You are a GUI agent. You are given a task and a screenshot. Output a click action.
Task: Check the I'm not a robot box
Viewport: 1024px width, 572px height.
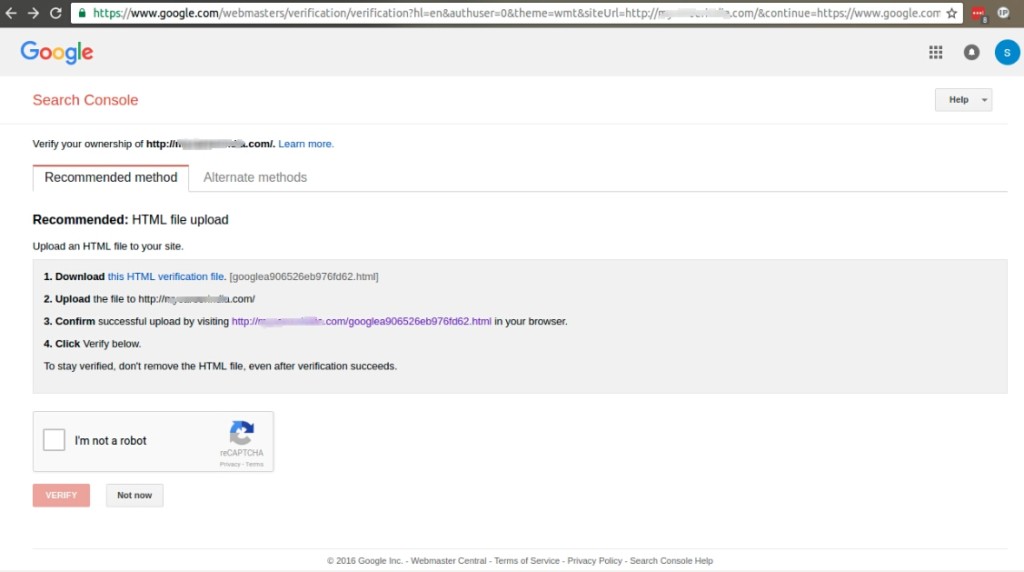tap(55, 440)
